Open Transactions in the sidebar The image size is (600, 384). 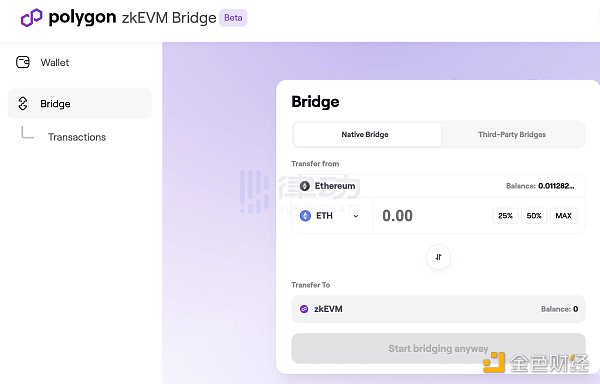tap(77, 137)
